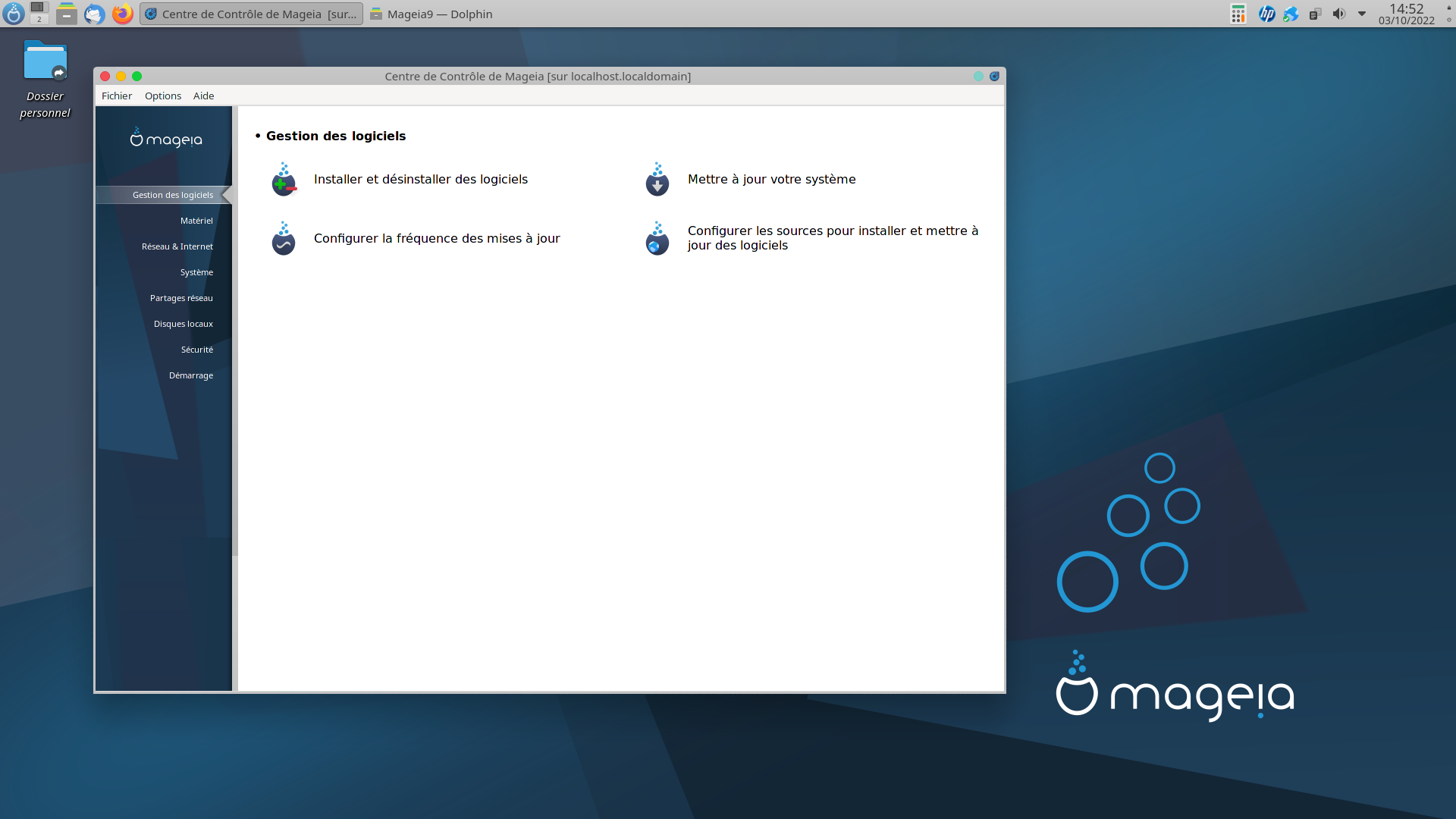Click the software sources globe icon
The height and width of the screenshot is (819, 1456).
tap(657, 239)
